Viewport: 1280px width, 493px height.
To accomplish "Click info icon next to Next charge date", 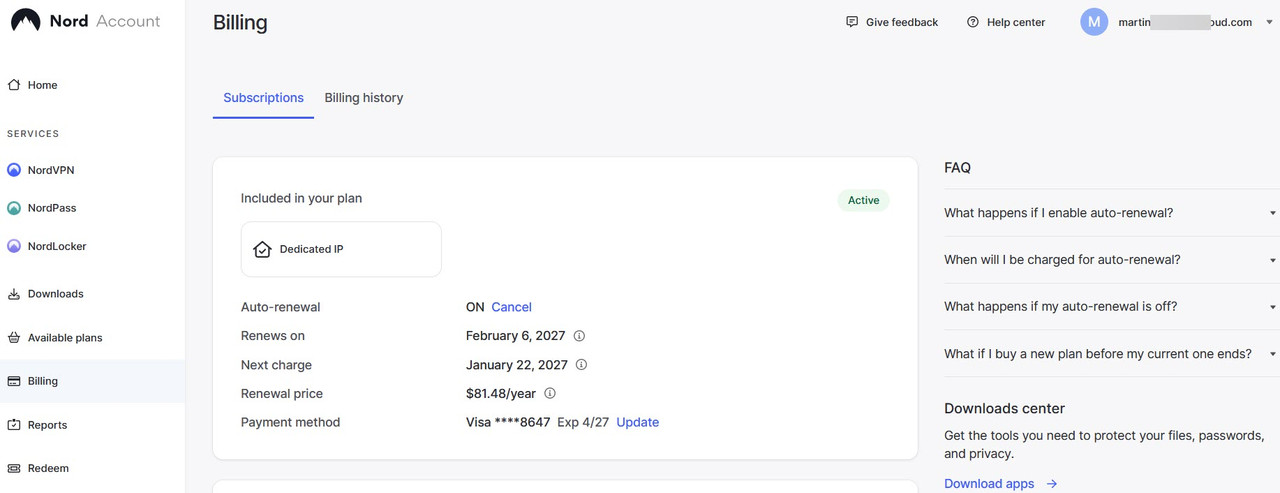I will [x=581, y=365].
